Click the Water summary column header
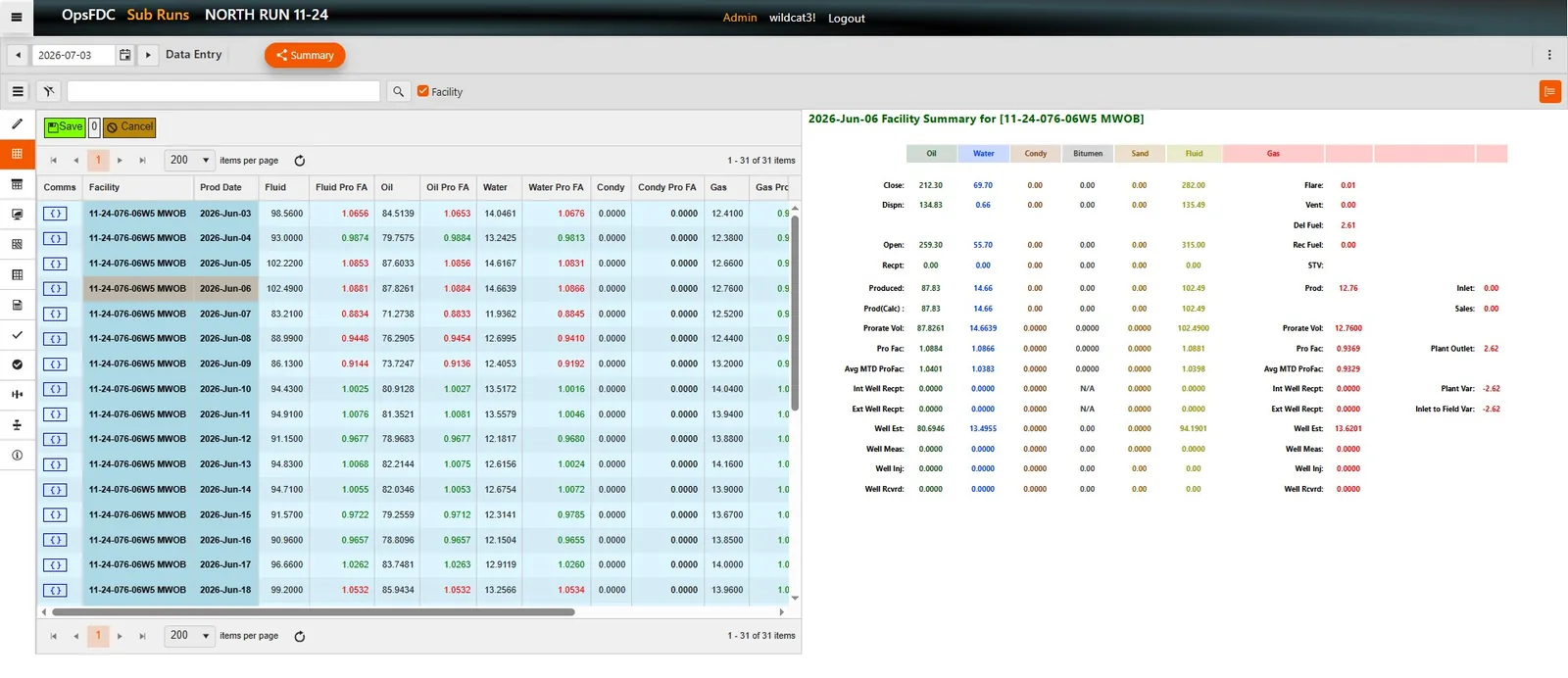This screenshot has width=1568, height=678. pos(984,154)
